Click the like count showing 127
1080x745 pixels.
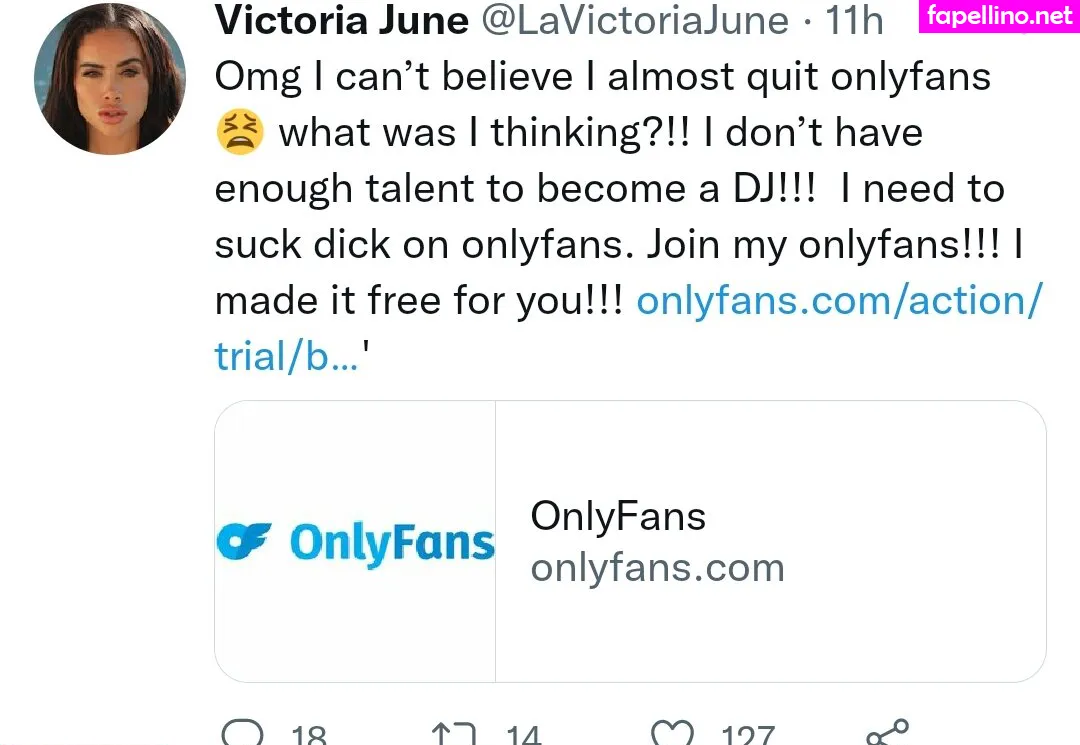(747, 737)
